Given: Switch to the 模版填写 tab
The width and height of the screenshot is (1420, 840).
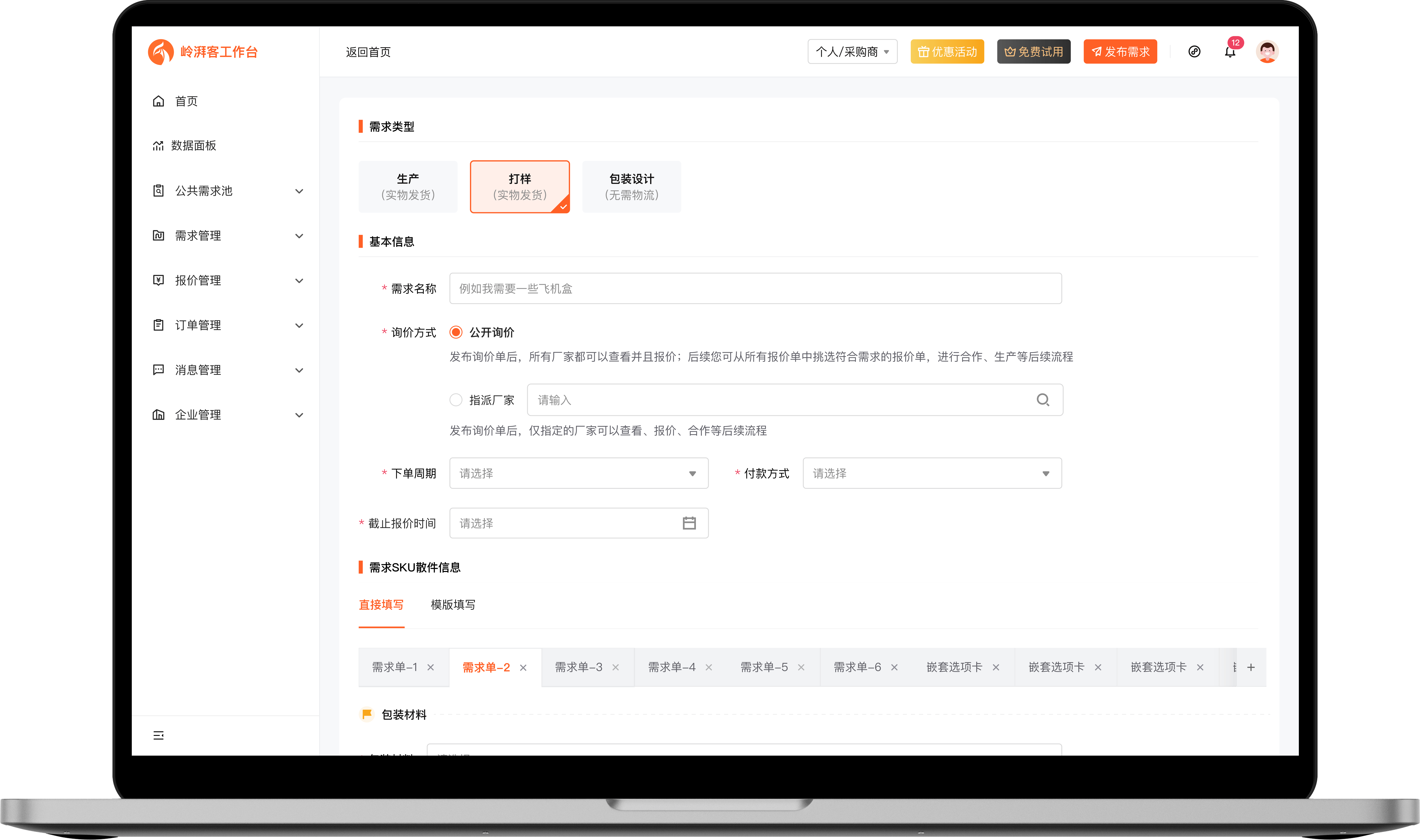Looking at the screenshot, I should coord(453,604).
